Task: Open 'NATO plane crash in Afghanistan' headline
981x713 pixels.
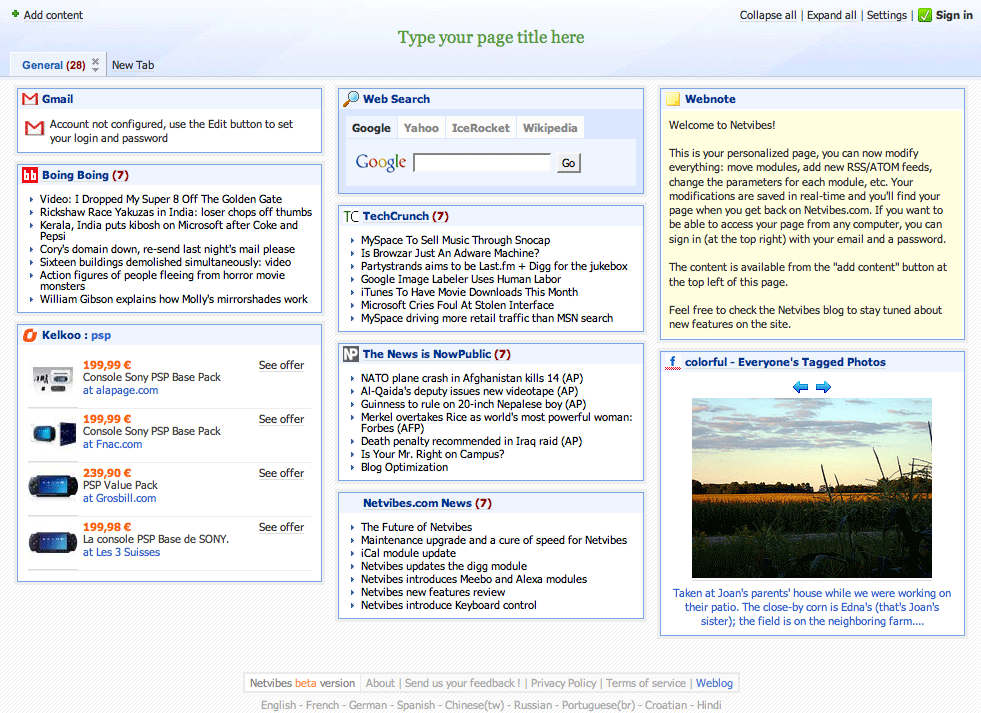Action: point(472,378)
